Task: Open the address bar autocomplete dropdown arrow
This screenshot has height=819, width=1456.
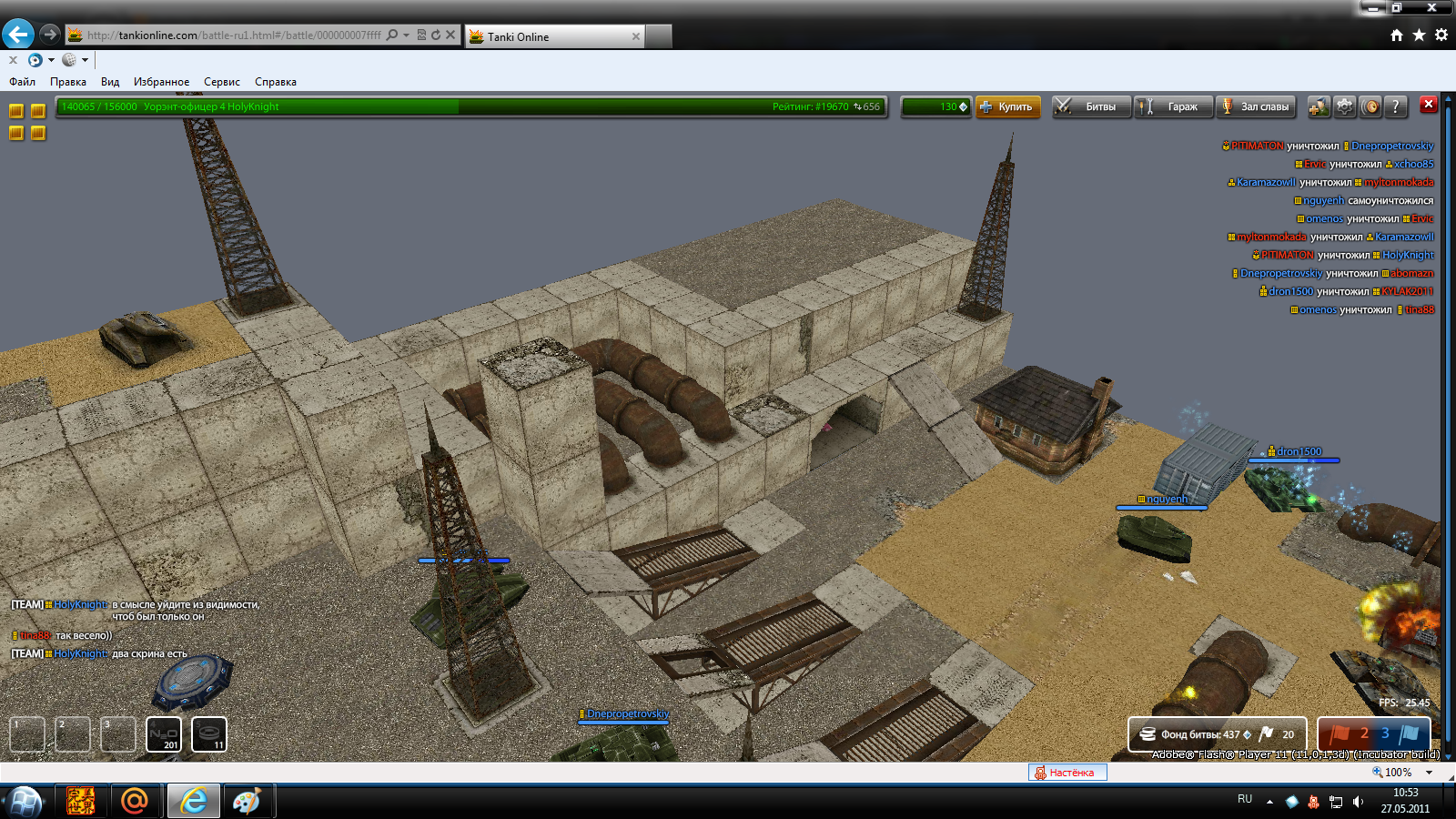Action: (406, 35)
